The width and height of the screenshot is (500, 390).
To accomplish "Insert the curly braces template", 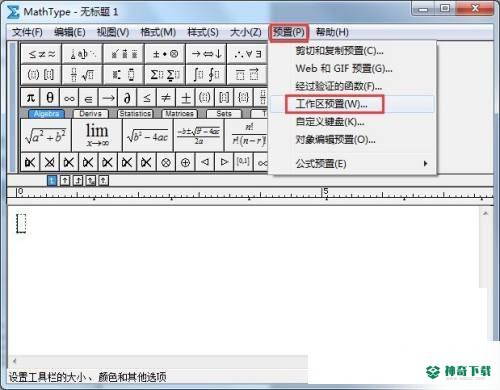I will pyautogui.click(x=243, y=98).
